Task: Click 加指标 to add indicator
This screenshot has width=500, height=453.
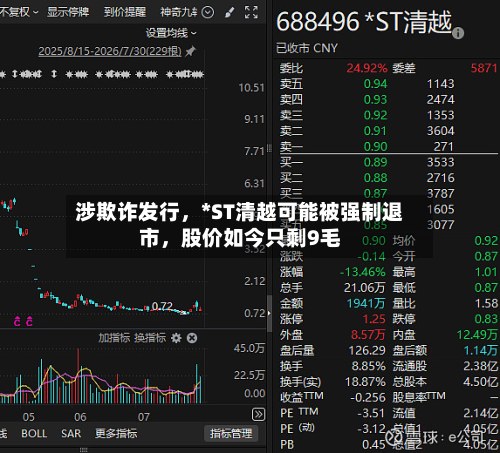Action: (x=114, y=338)
